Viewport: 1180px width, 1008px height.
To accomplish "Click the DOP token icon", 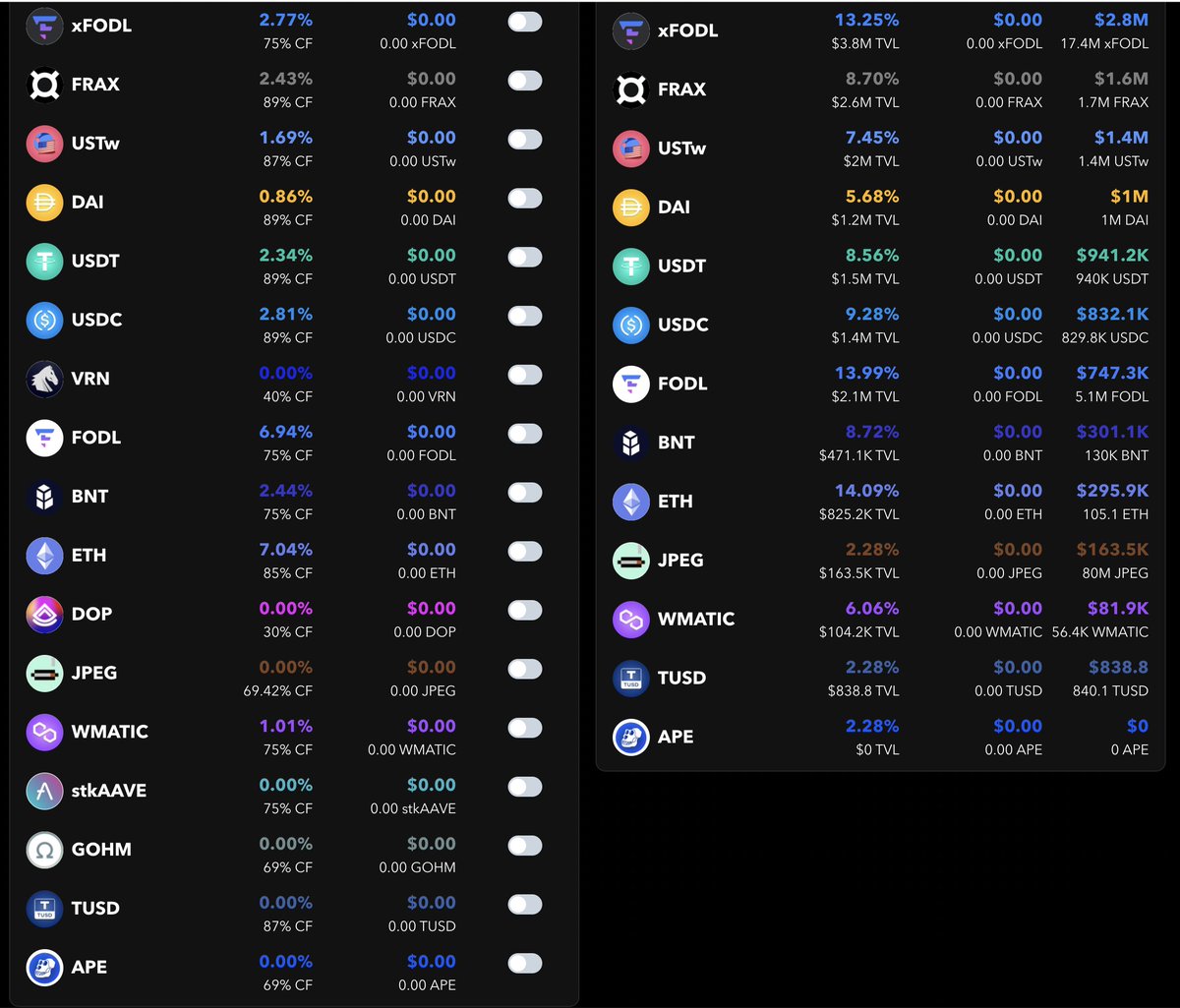I will (x=44, y=614).
